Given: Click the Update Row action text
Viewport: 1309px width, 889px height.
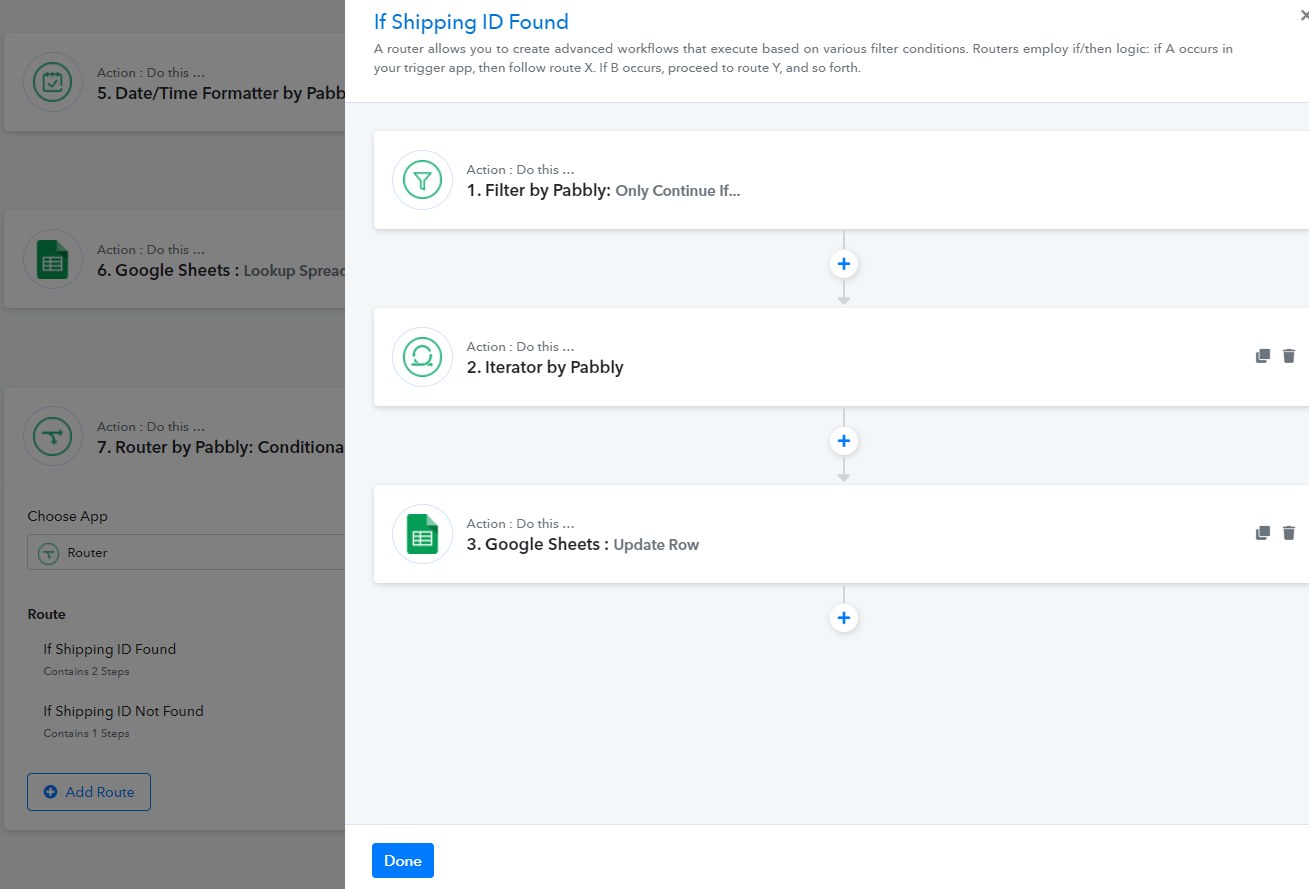Looking at the screenshot, I should (656, 545).
